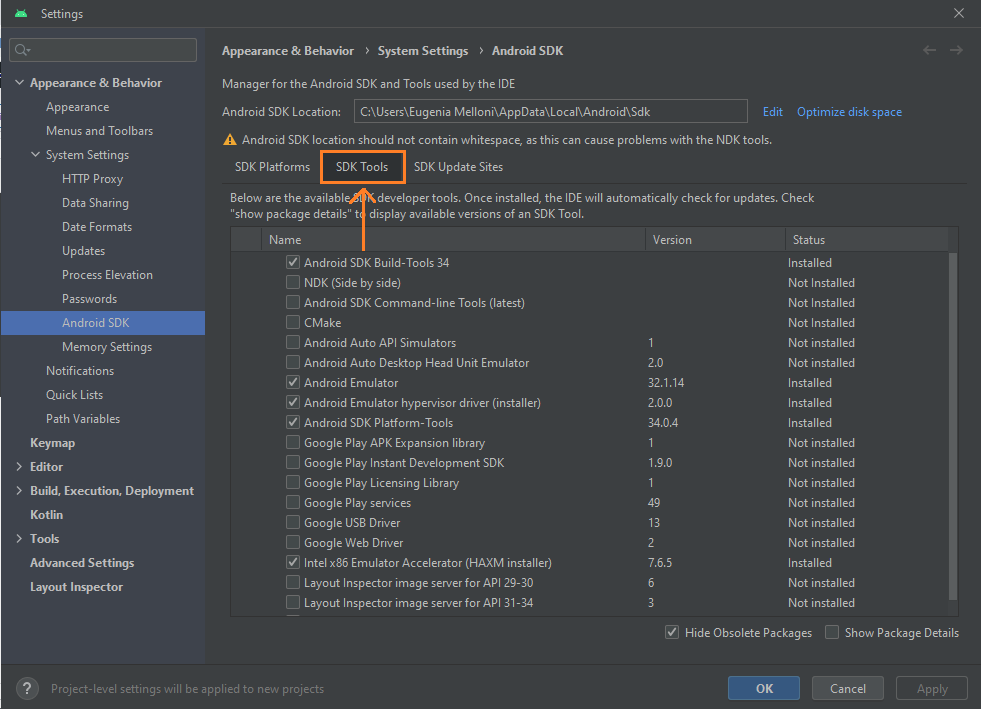
Task: Expand the Editor section
Action: pos(19,467)
